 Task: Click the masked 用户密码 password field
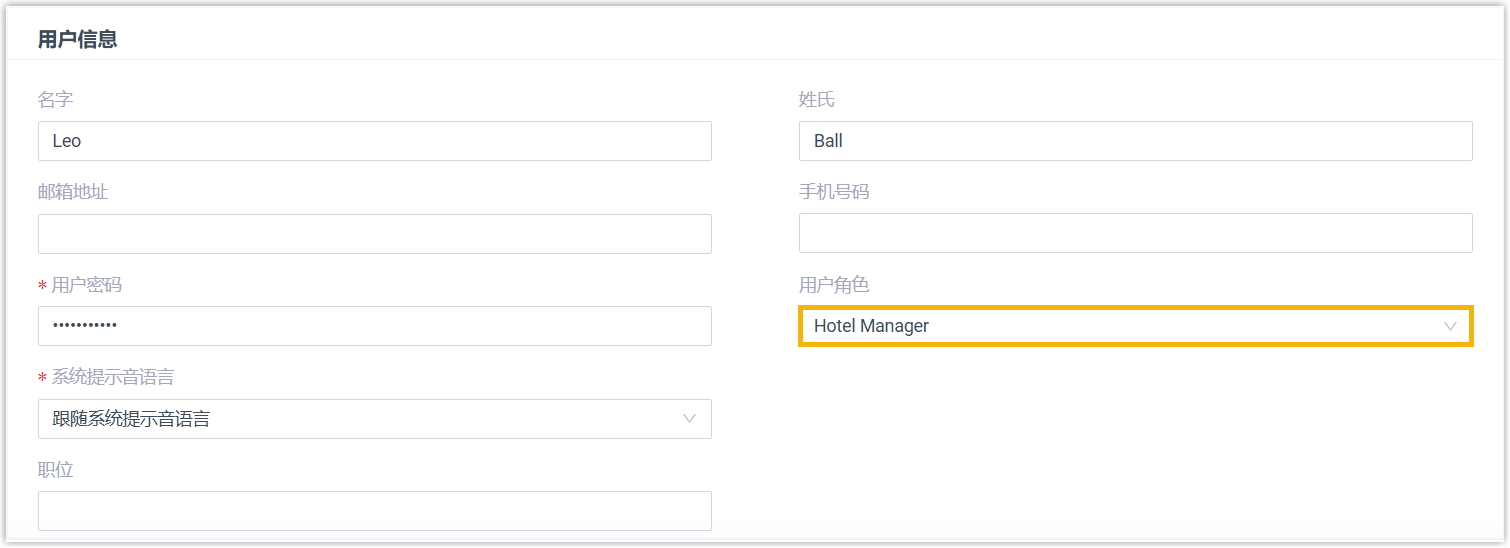(374, 326)
